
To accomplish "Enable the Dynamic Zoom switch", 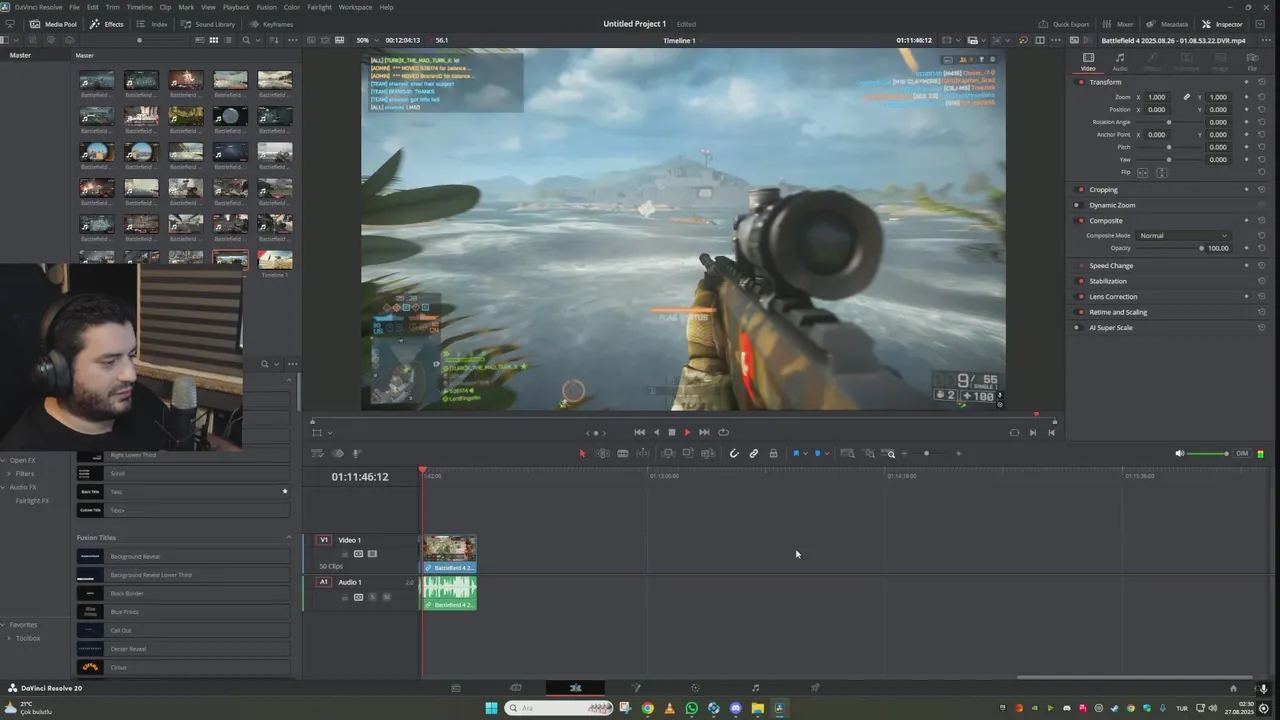I will pos(1077,205).
